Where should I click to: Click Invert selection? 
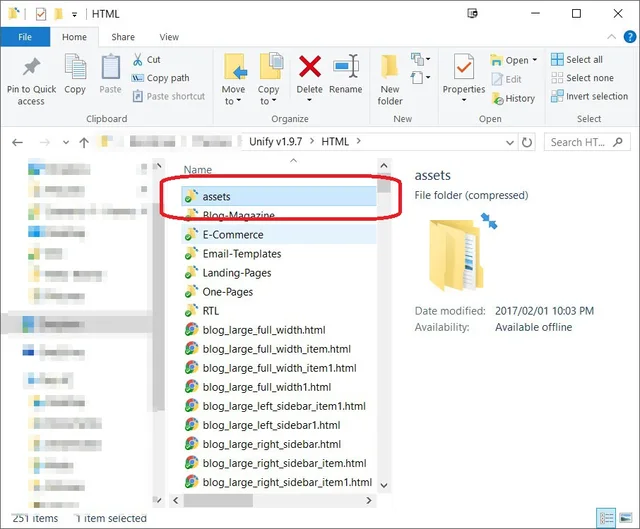pyautogui.click(x=589, y=96)
